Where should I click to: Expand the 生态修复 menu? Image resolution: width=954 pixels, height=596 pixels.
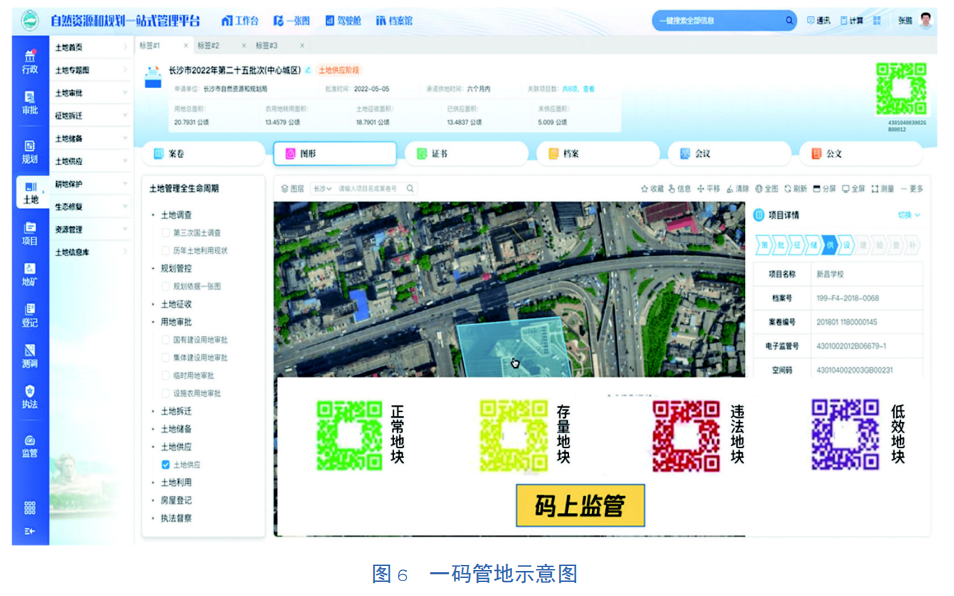pyautogui.click(x=91, y=207)
